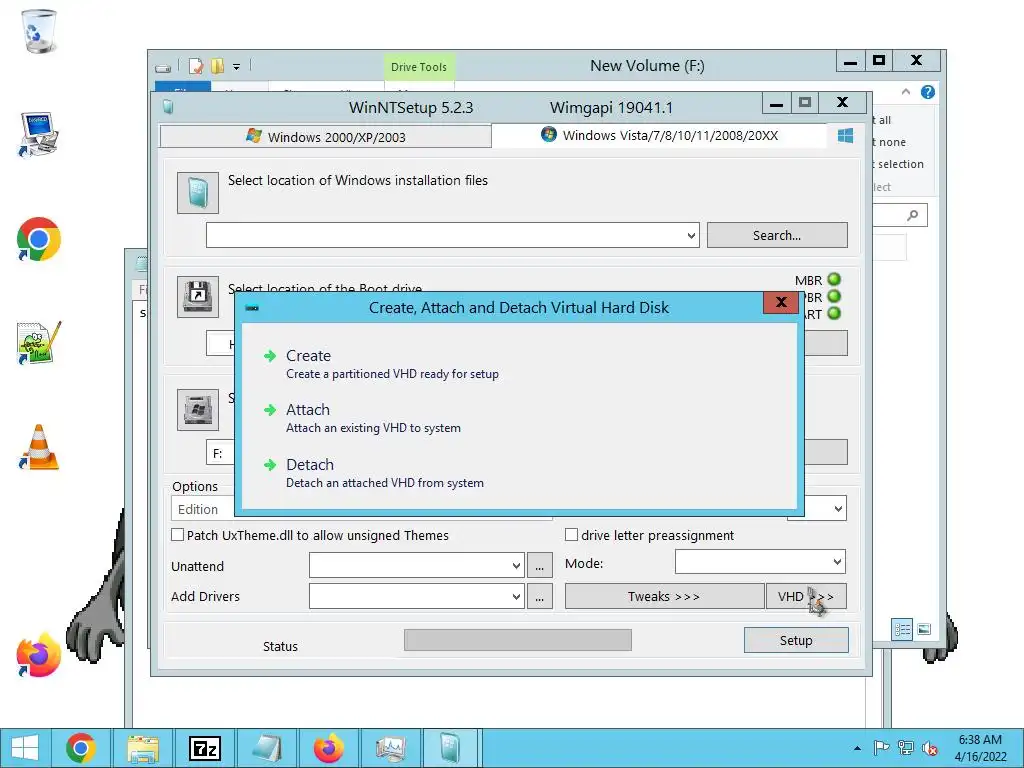Screen dimensions: 1024x768
Task: Click Explorer new folder quick access icon
Action: 217,66
